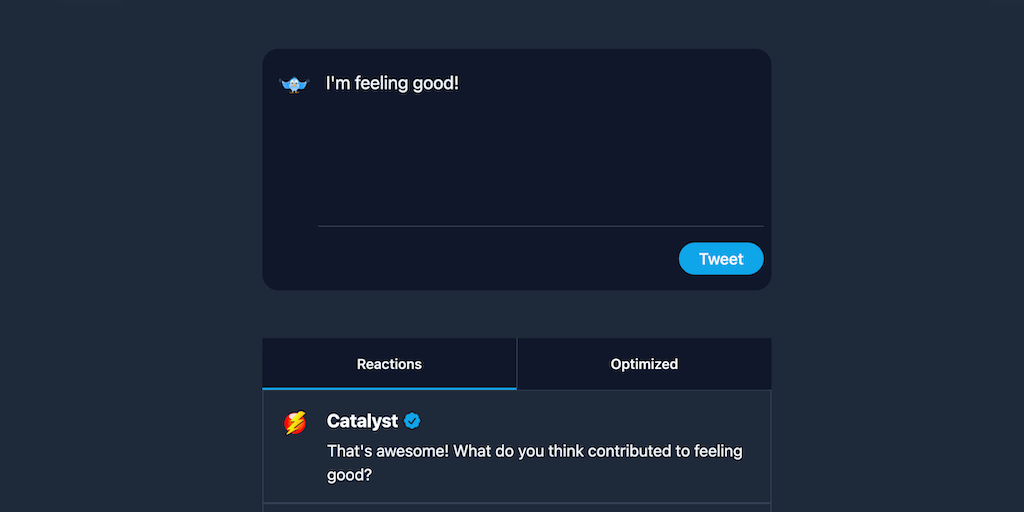
Task: Select Catalyst's "That's awesome!" reply text
Action: pos(388,451)
